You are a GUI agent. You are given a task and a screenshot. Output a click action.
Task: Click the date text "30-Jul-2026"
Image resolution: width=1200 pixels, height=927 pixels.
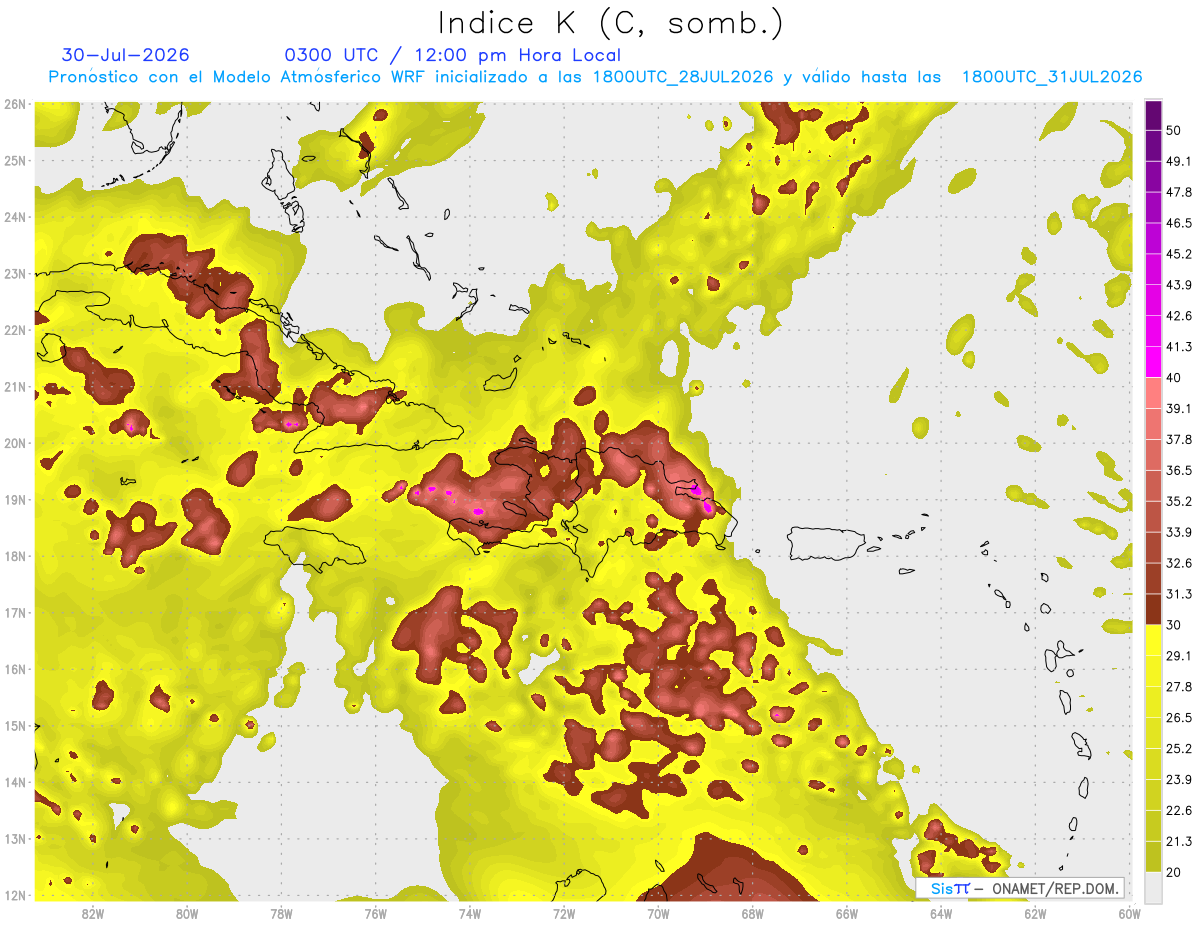(x=125, y=55)
